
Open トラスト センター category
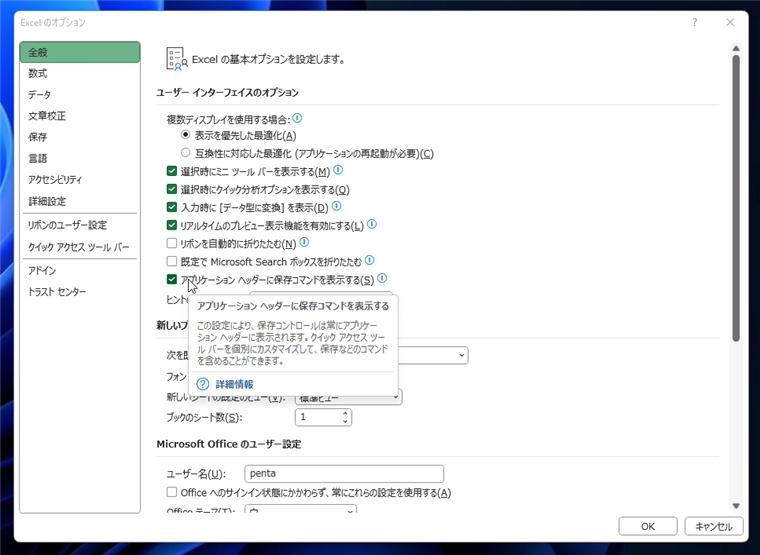(80, 292)
